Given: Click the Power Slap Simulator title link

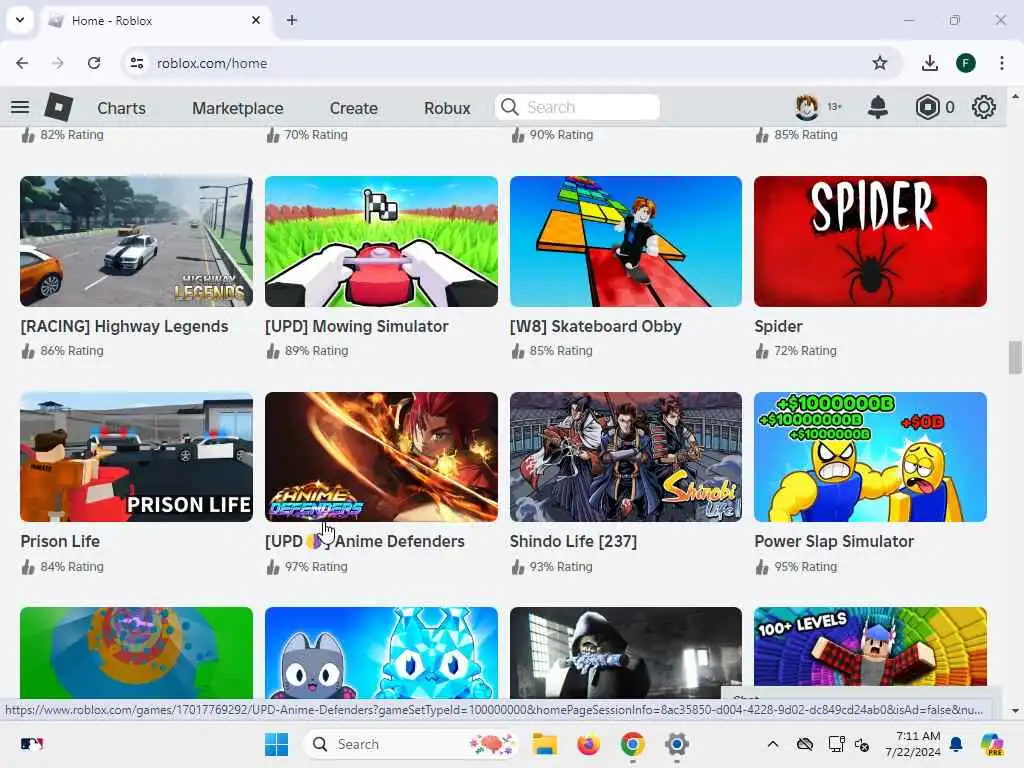Looking at the screenshot, I should click(x=834, y=541).
